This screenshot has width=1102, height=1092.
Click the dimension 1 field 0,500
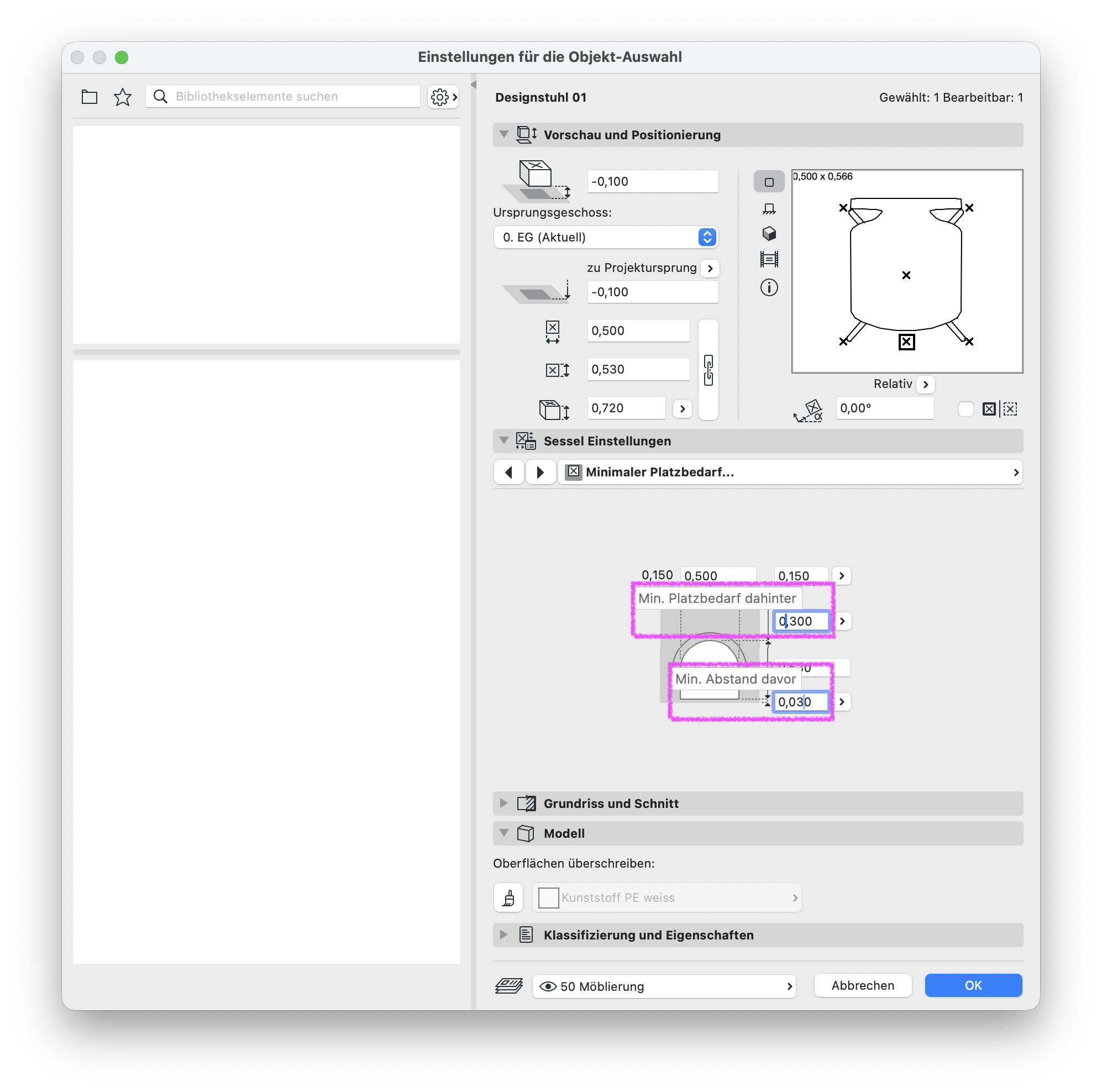[x=638, y=330]
